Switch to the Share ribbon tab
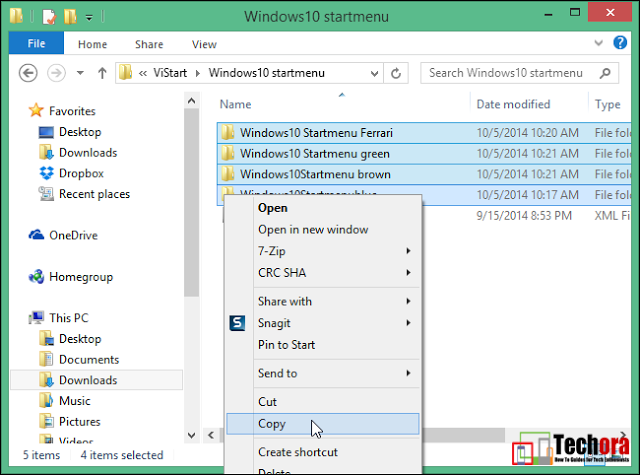Viewport: 640px width, 475px height. [149, 44]
